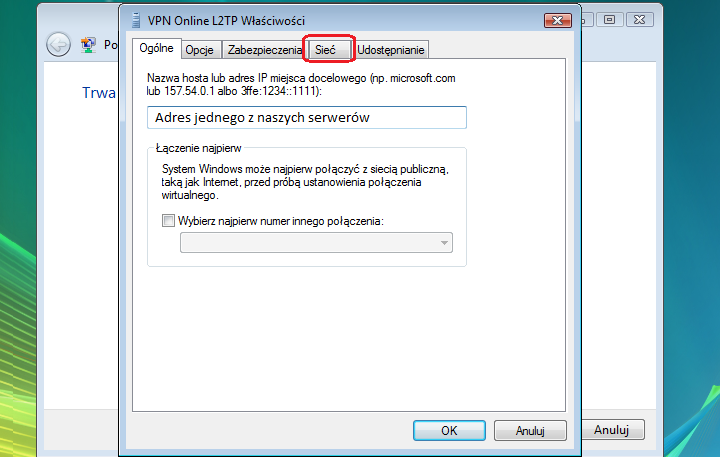The height and width of the screenshot is (457, 720).
Task: Select the Ogólne tab
Action: (x=157, y=48)
